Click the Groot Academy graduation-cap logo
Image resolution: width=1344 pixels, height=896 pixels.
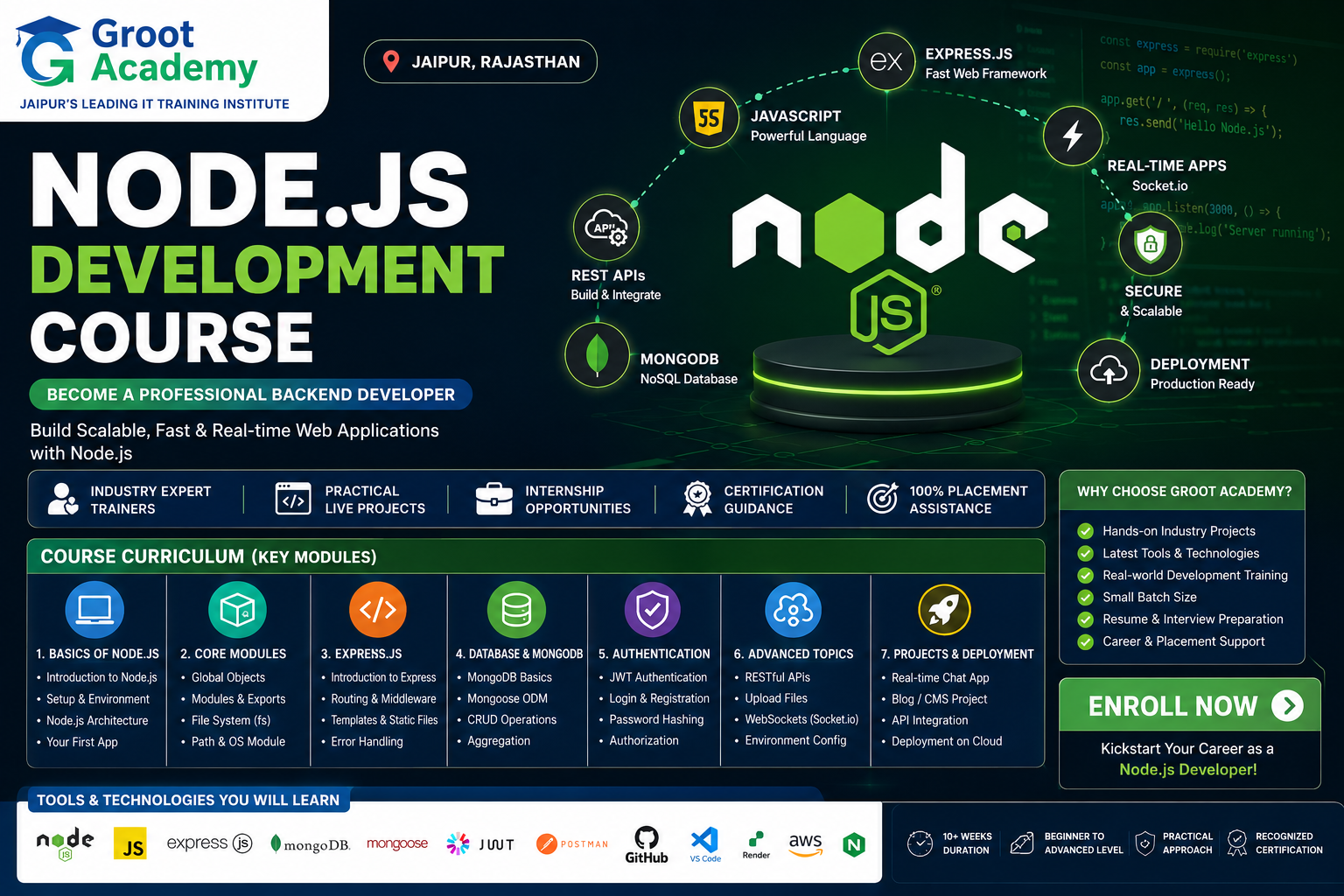click(x=48, y=51)
